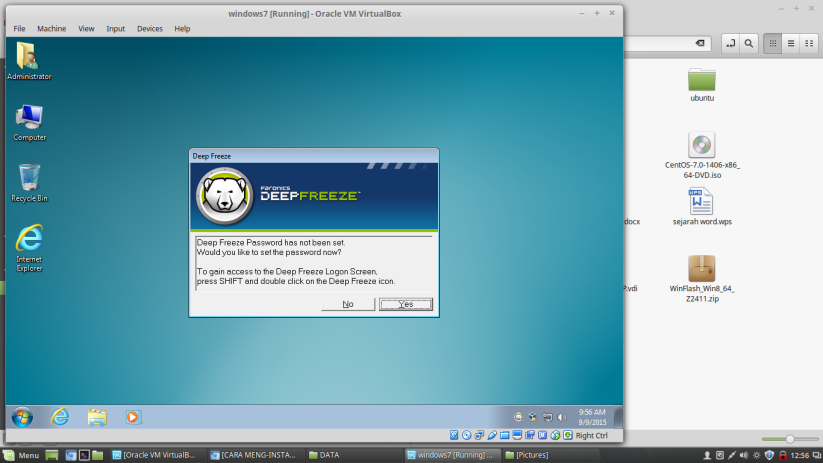Click the hard disk activity status icon
This screenshot has height=463, width=823.
(x=454, y=435)
